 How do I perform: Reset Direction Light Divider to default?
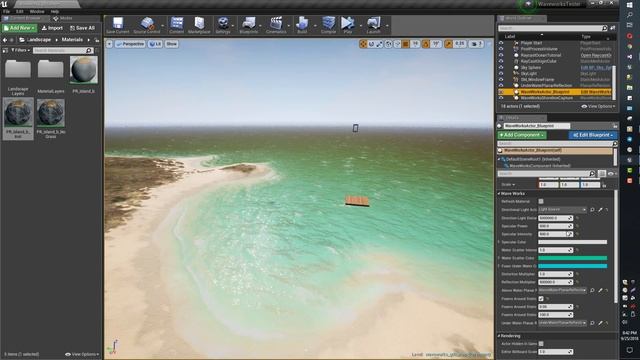578,218
